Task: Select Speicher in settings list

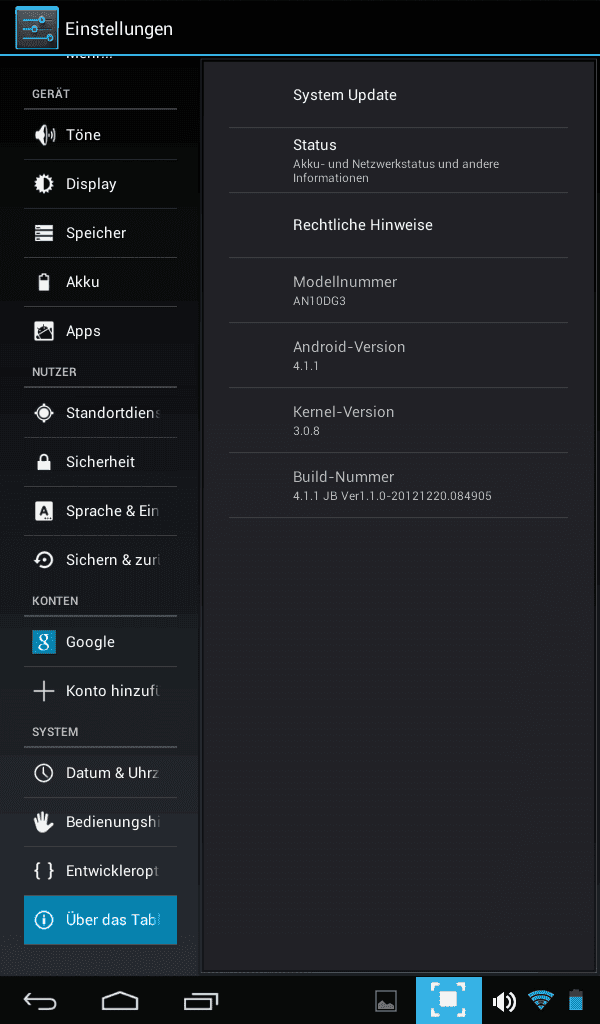Action: [x=96, y=233]
